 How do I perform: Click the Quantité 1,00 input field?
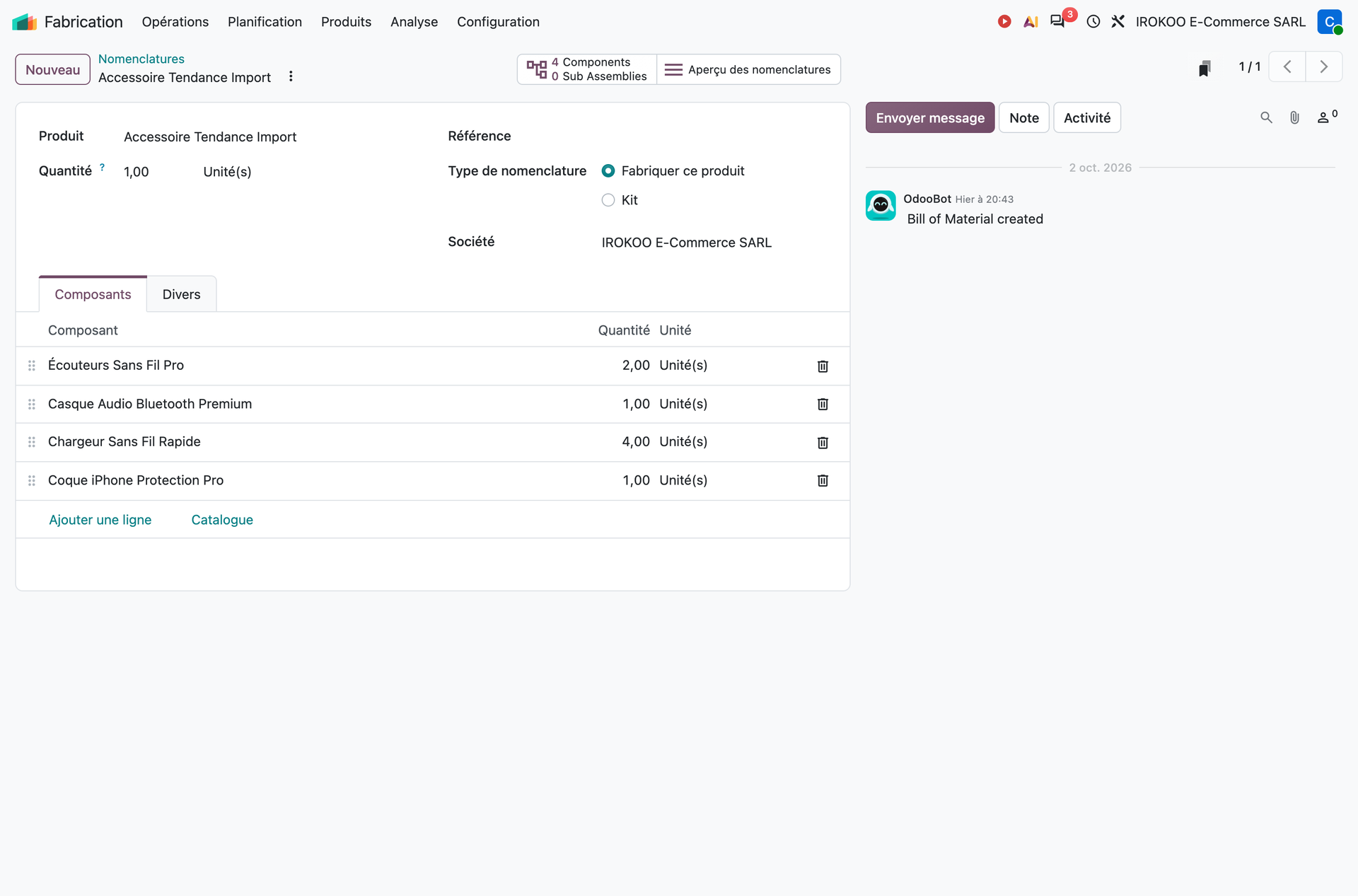tap(159, 172)
